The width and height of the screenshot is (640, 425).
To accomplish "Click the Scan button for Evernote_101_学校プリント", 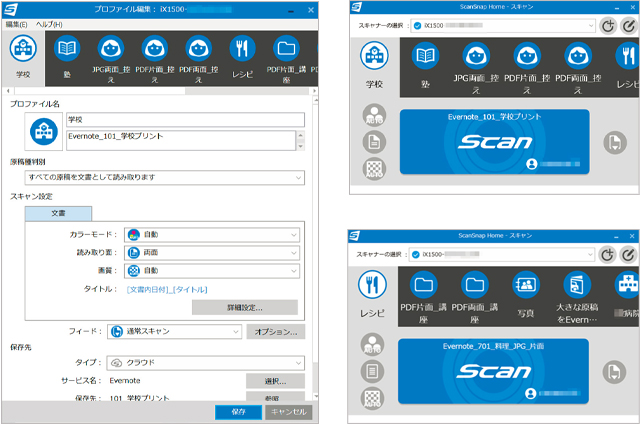I will 495,142.
